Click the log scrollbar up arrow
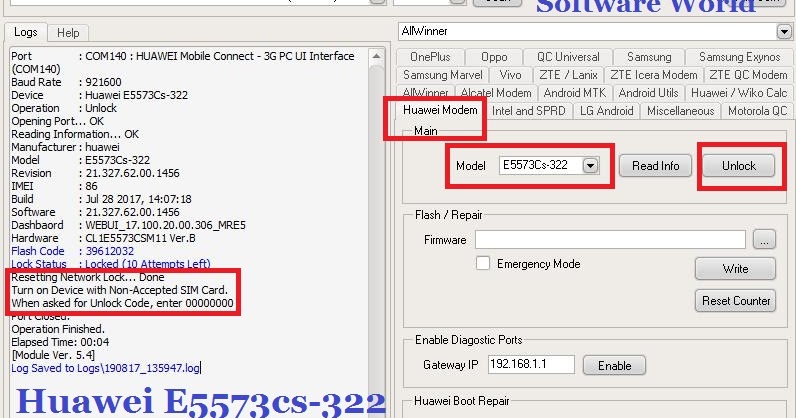Viewport: 796px width, 418px height. tap(376, 56)
